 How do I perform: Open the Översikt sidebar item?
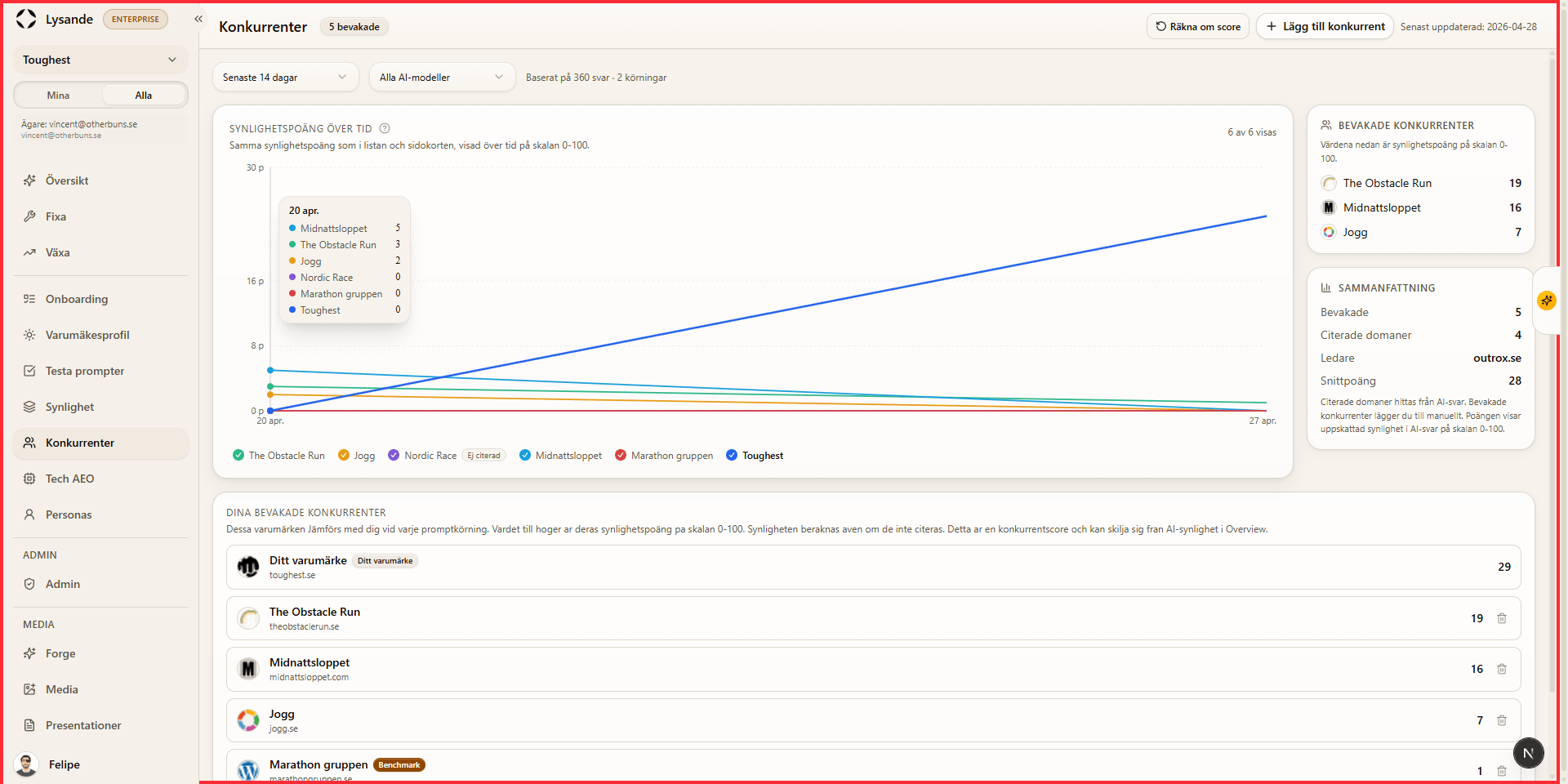click(x=100, y=180)
